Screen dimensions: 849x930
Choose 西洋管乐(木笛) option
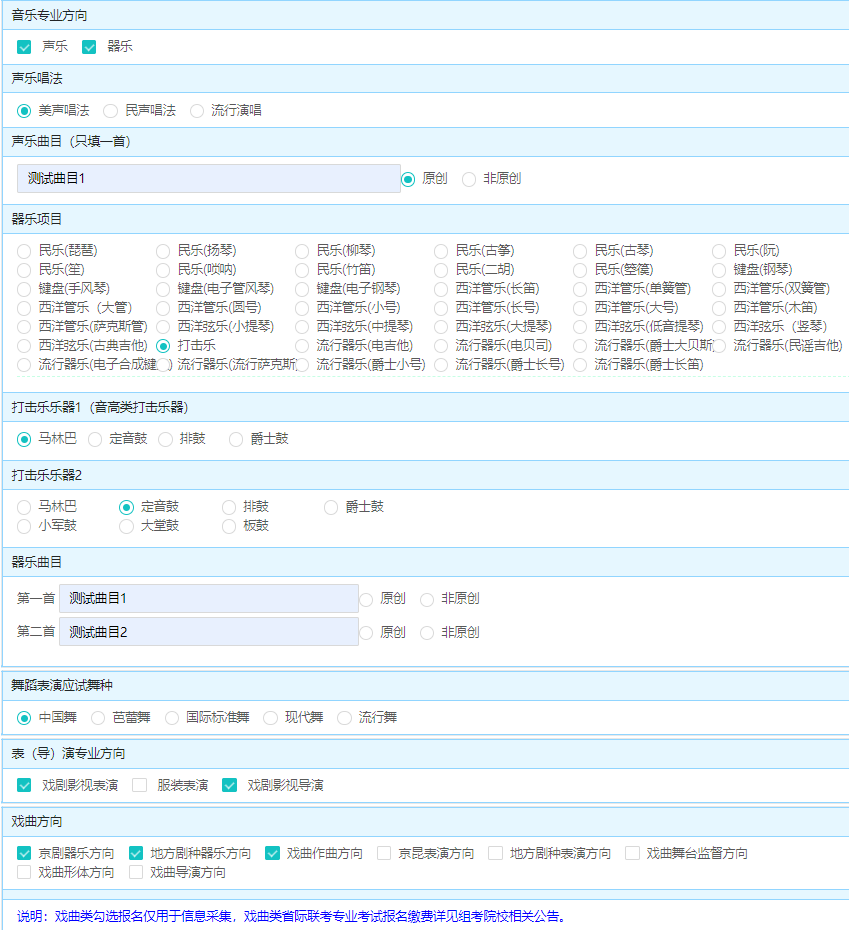(719, 308)
